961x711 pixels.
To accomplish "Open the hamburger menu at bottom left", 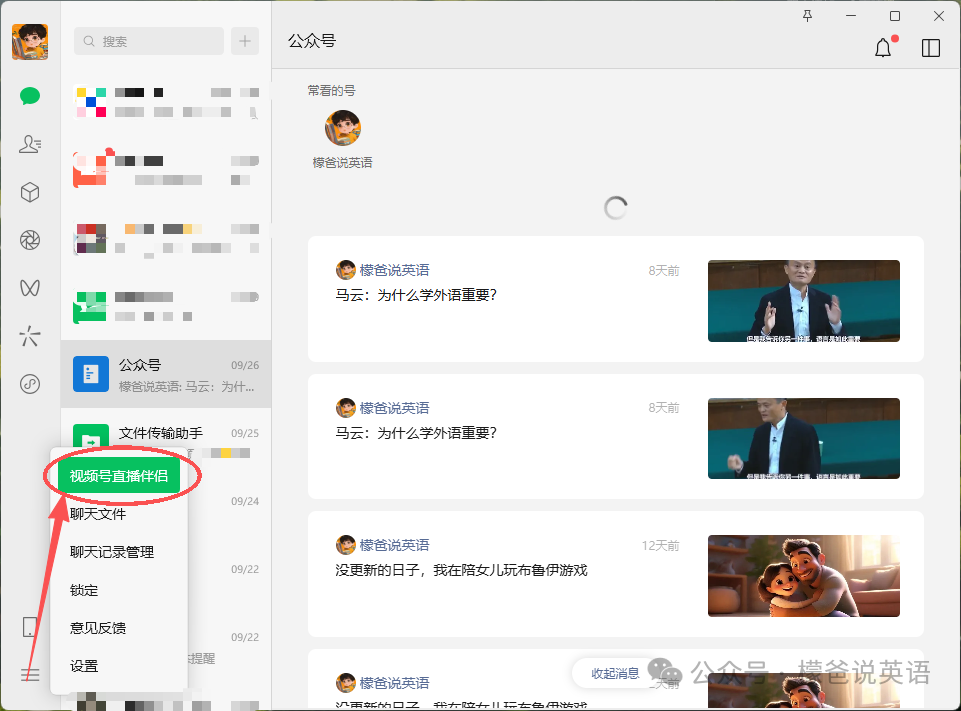I will click(x=30, y=675).
